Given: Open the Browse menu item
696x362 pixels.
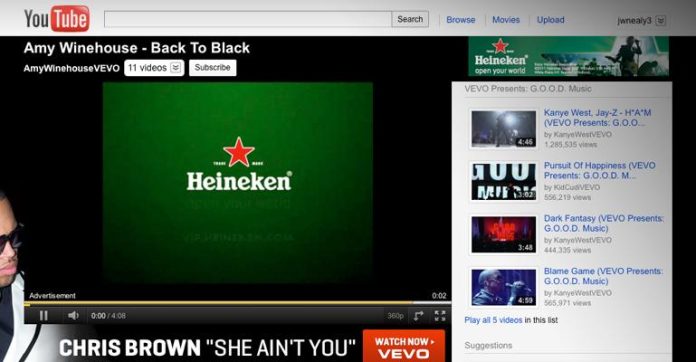Looking at the screenshot, I should 461,20.
